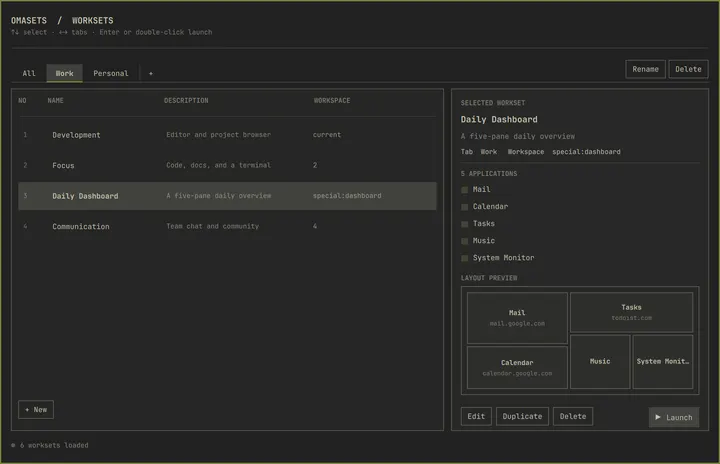Click the Daily Dashboard title in details panel
Image resolution: width=720 pixels, height=464 pixels.
[x=499, y=119]
